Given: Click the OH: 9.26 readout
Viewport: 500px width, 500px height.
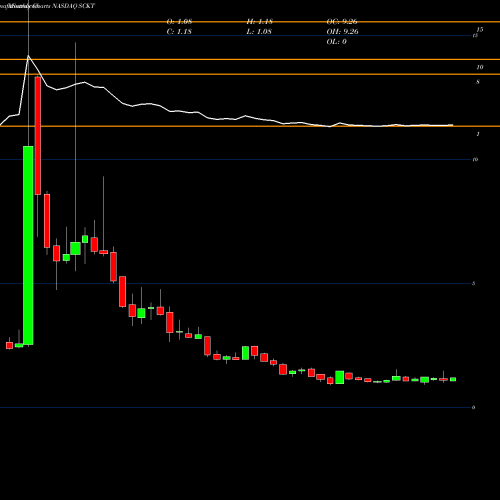Looking at the screenshot, I should pos(342,32).
